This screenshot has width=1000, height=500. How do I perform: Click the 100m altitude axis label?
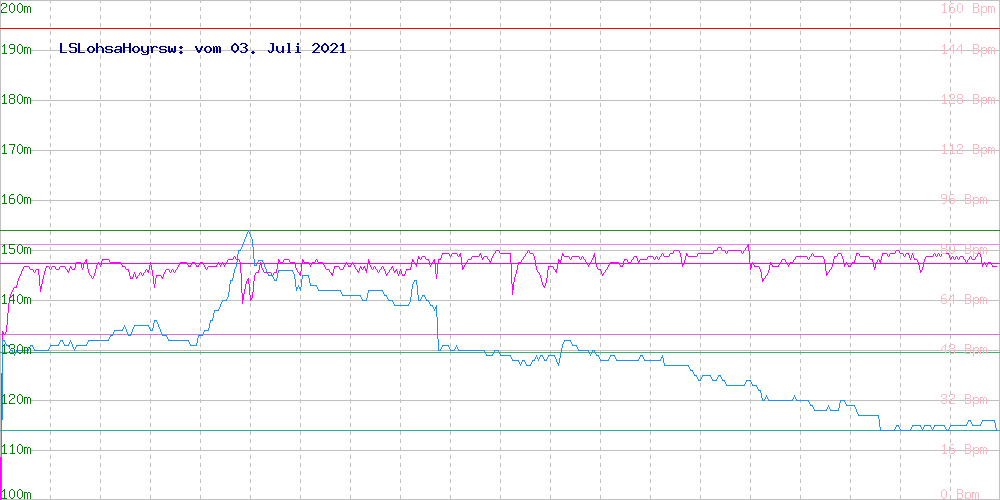[17, 494]
